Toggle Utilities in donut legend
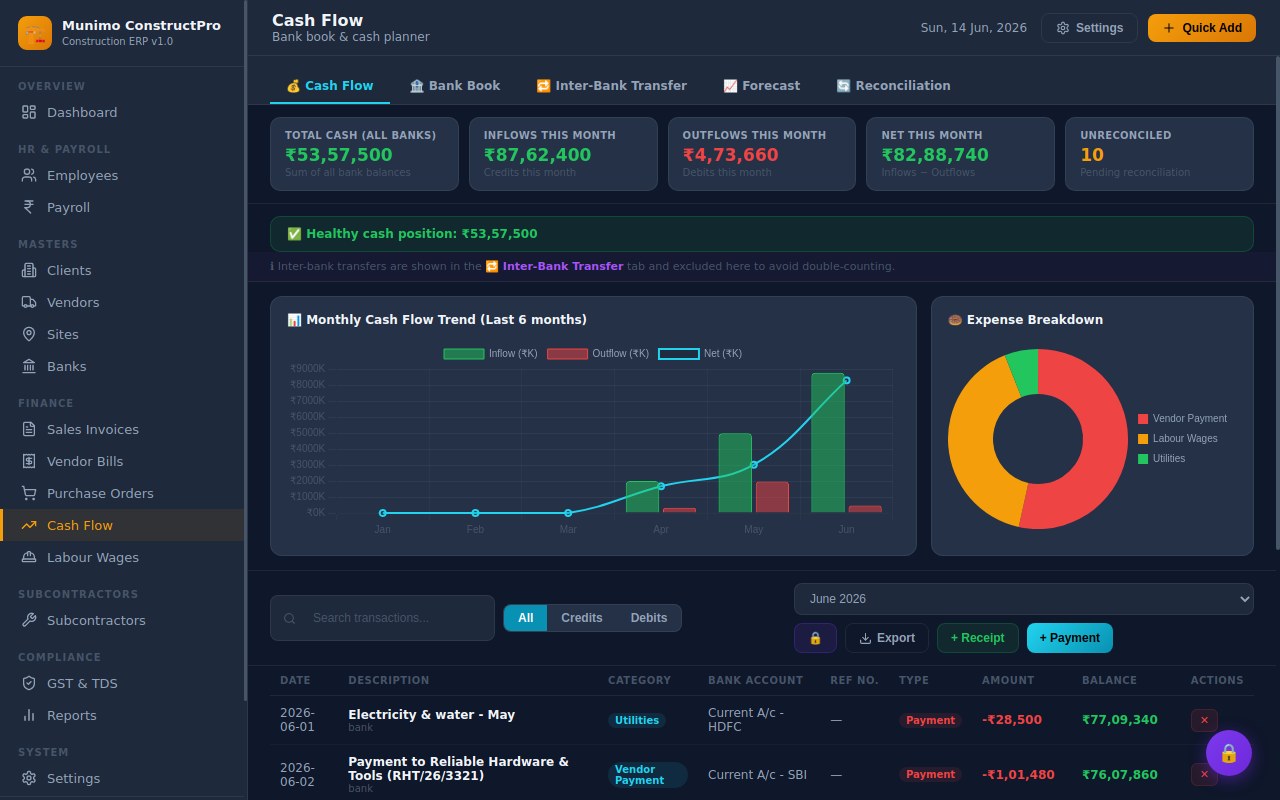This screenshot has height=800, width=1280. point(1161,459)
